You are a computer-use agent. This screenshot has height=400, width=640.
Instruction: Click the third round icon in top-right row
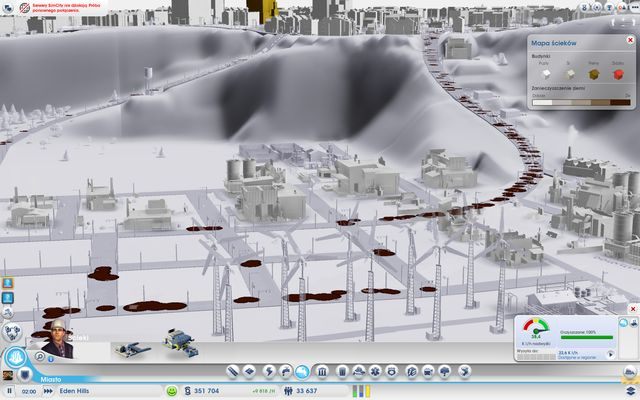[610, 7]
